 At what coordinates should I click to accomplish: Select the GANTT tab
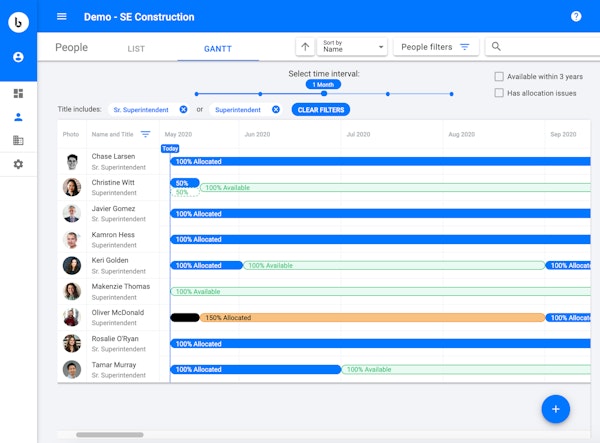coord(218,48)
